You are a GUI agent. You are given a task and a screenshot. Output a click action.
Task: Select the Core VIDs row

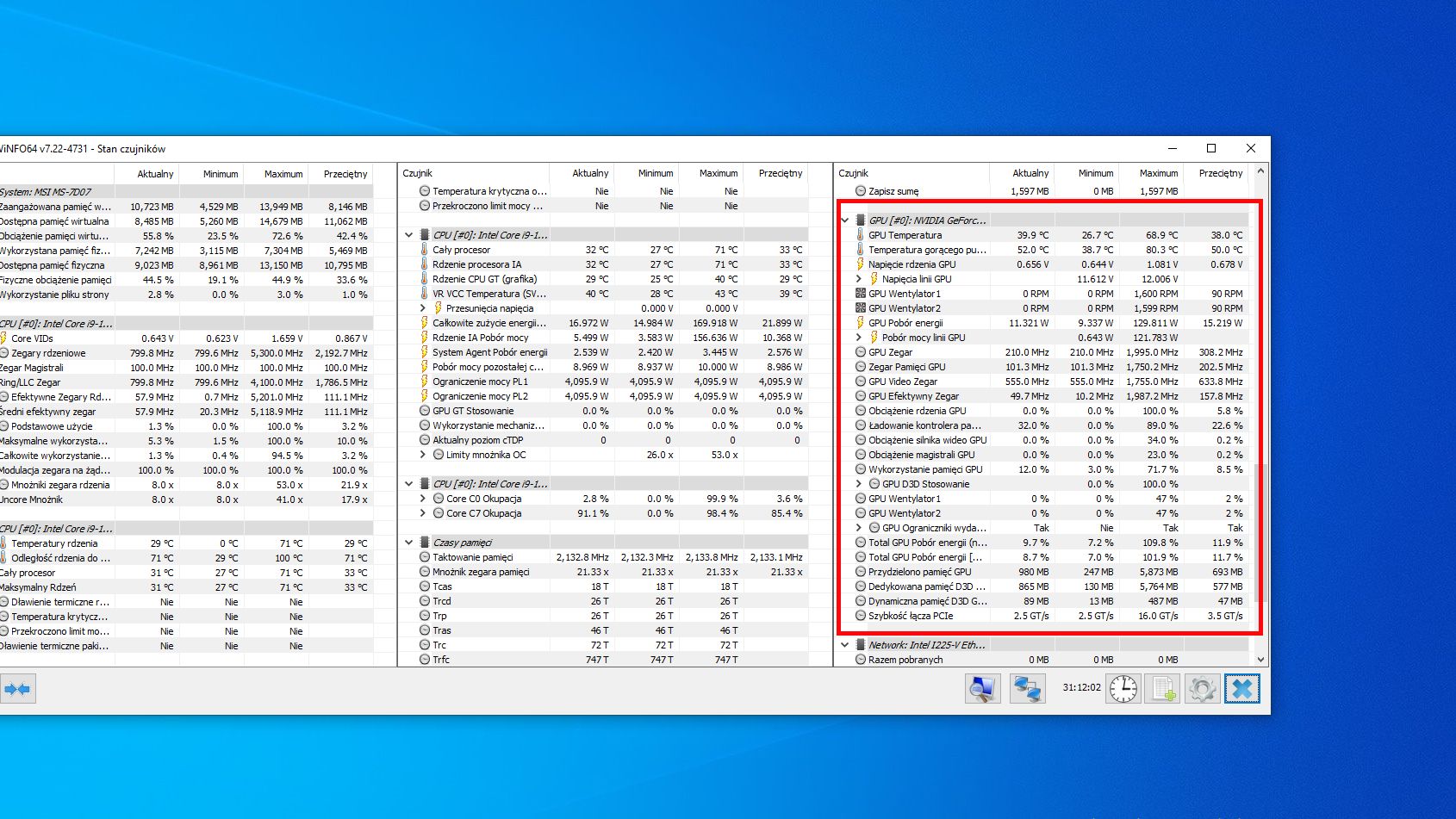(x=186, y=338)
